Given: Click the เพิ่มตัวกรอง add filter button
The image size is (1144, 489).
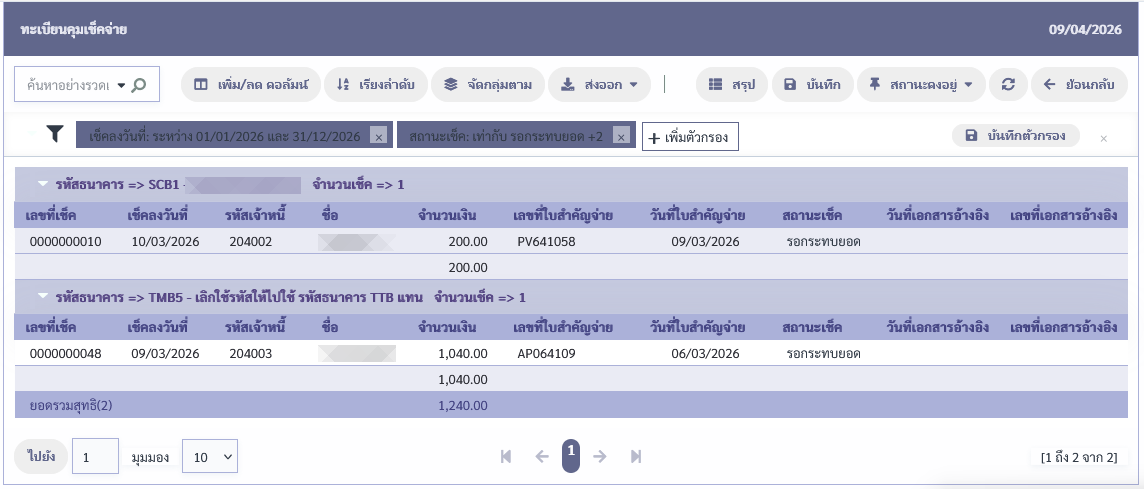Looking at the screenshot, I should tap(690, 136).
